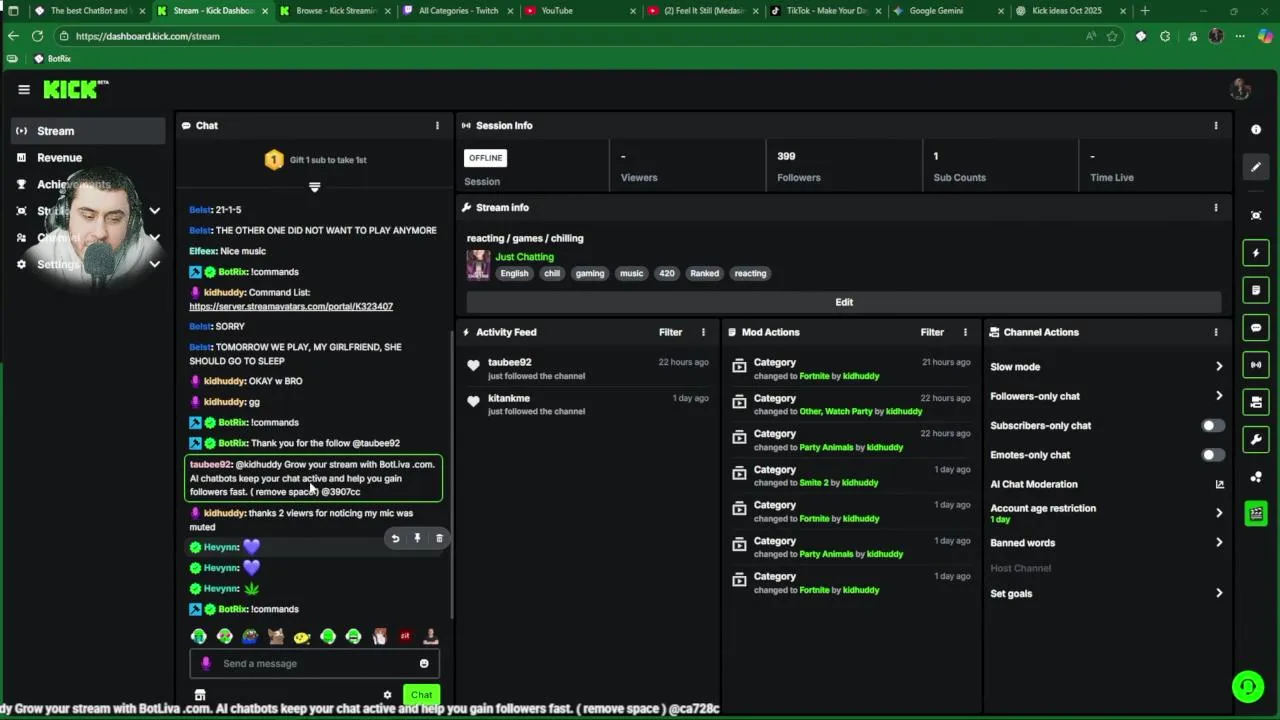Switch to YouTube browser tab
The width and height of the screenshot is (1280, 720).
click(x=580, y=11)
